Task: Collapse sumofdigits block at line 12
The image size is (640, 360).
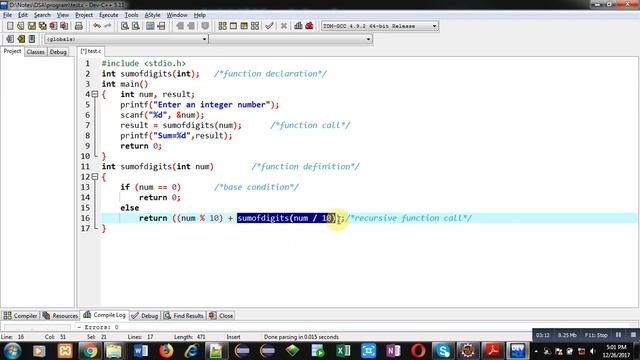Action: pyautogui.click(x=95, y=177)
